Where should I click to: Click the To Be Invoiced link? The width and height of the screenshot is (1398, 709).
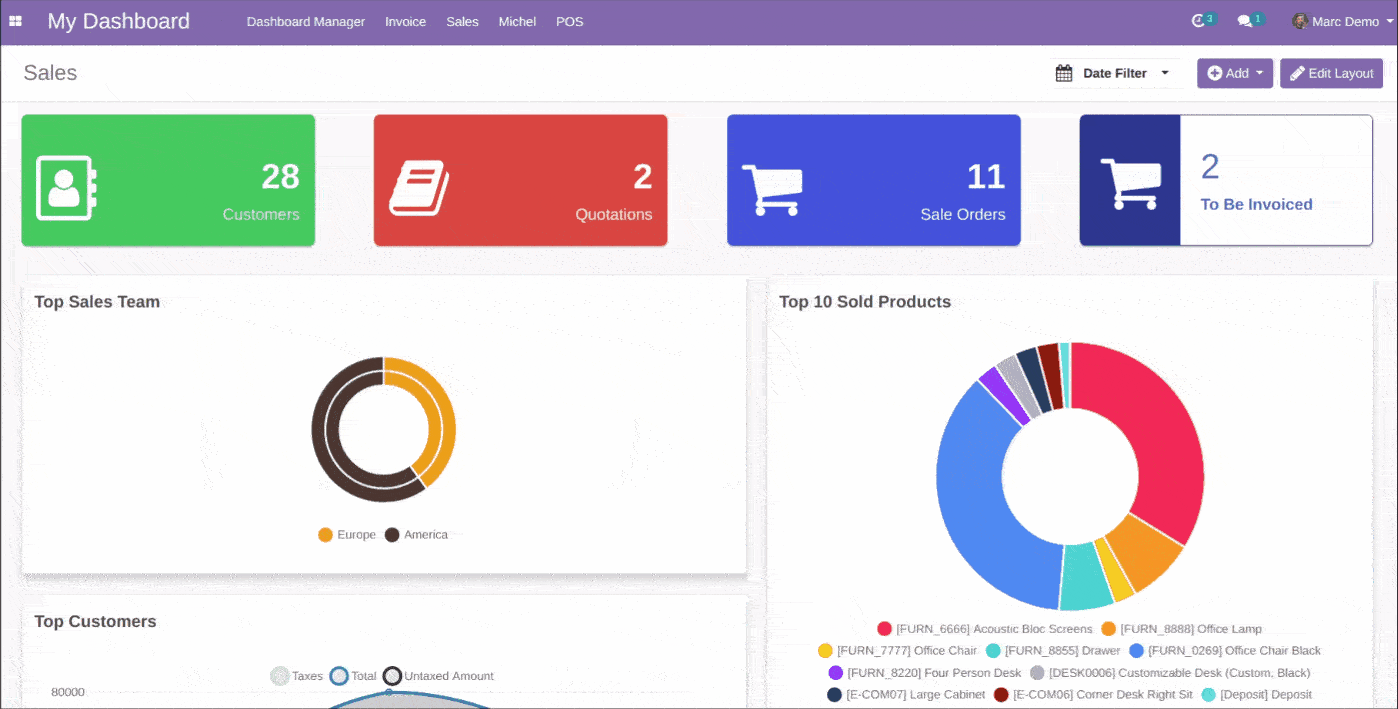1256,204
